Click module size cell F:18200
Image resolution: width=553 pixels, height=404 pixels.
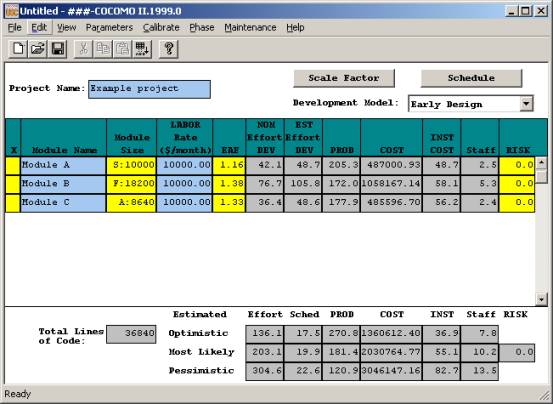pyautogui.click(x=131, y=184)
